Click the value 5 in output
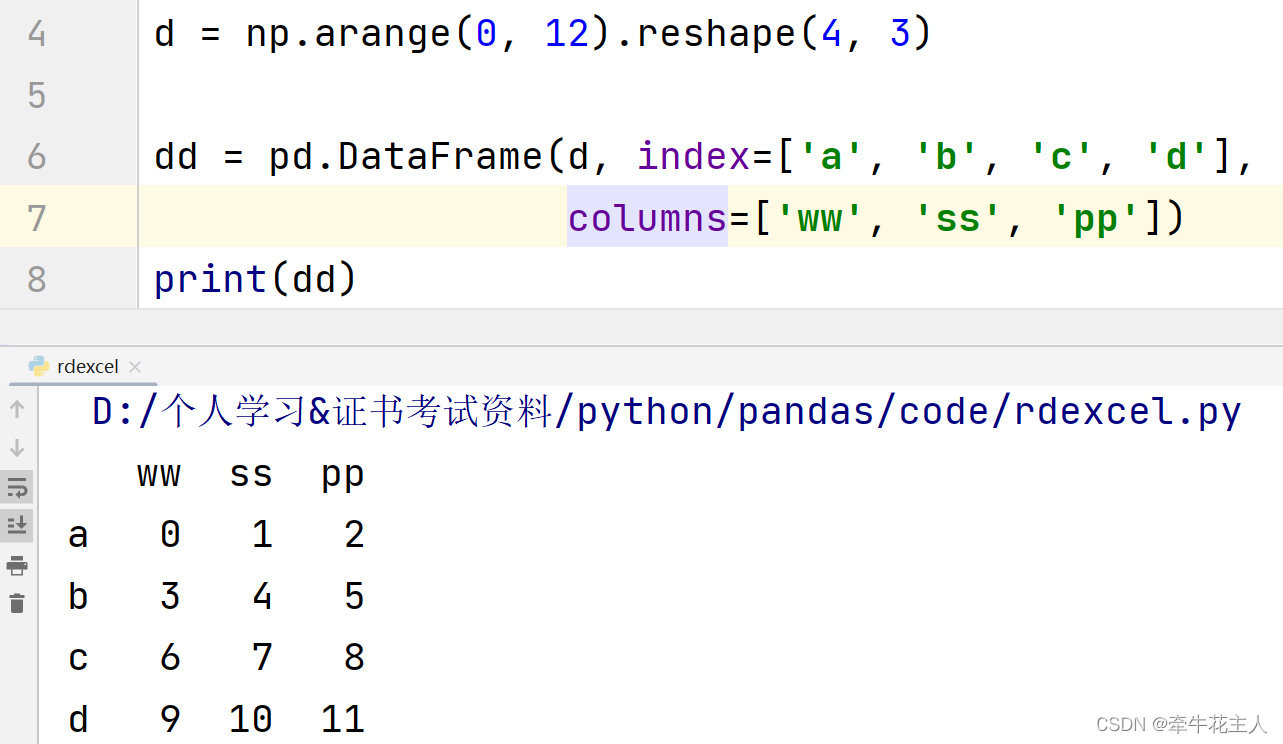 (x=354, y=597)
